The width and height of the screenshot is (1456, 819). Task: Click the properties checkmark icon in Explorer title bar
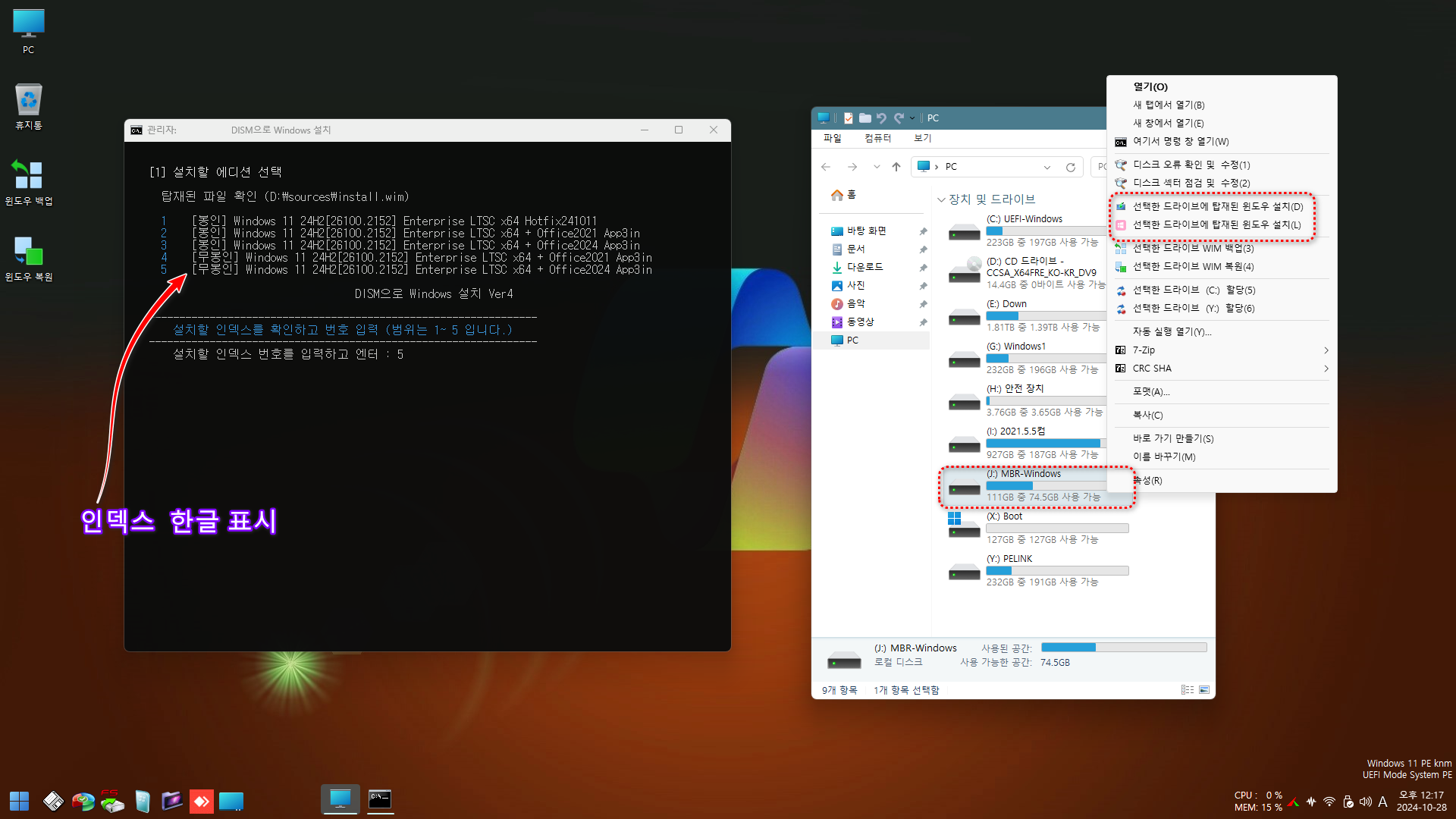(848, 118)
